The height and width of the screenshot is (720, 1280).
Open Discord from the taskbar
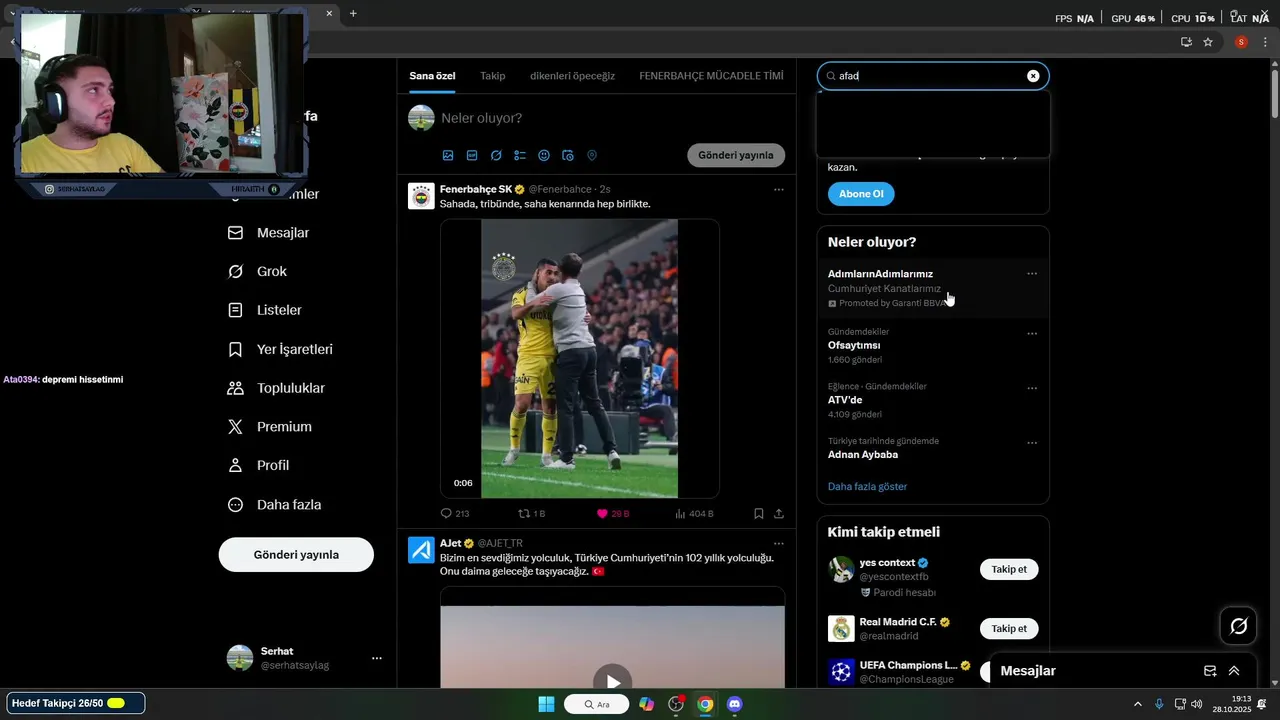[735, 704]
